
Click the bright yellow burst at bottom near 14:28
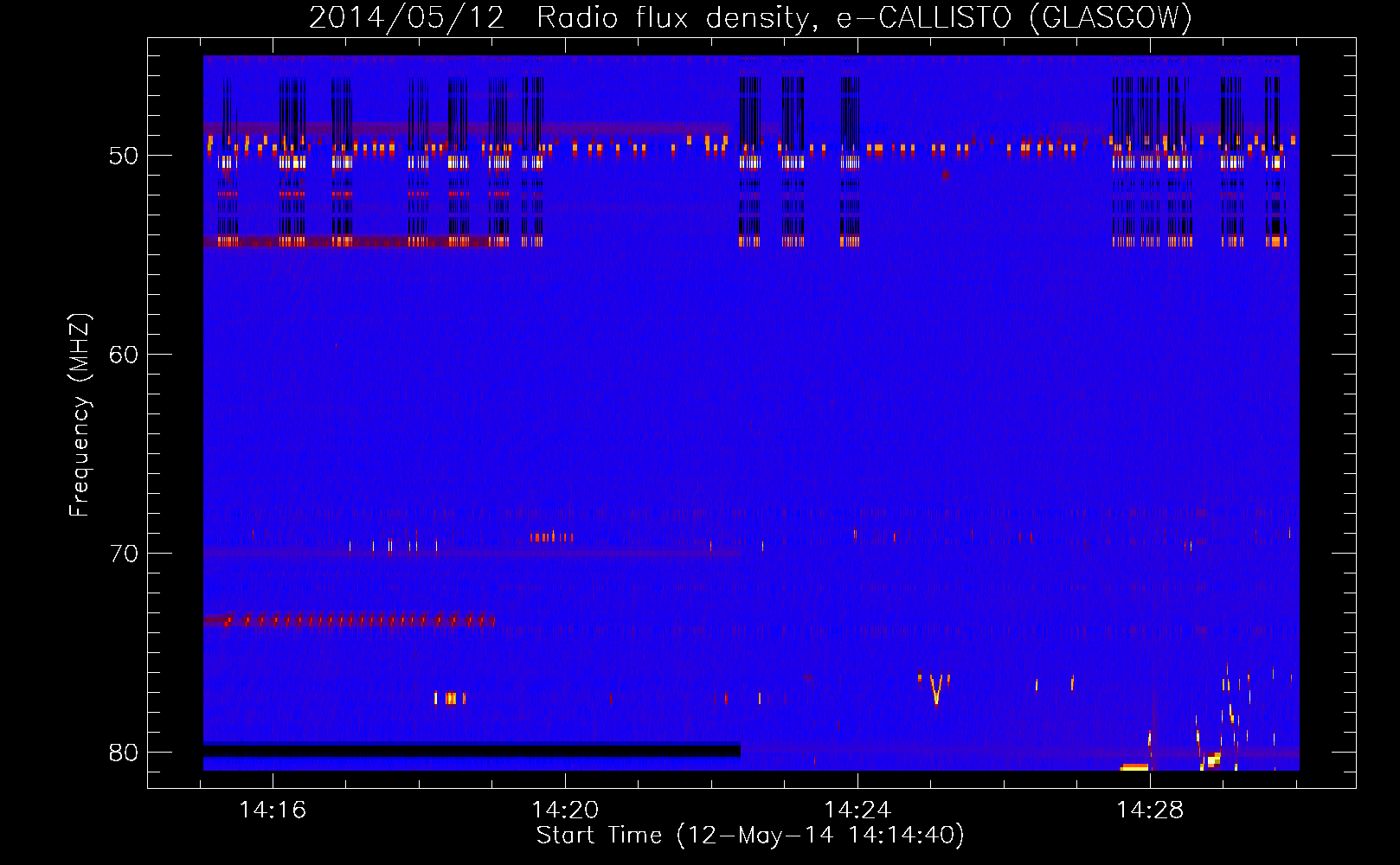point(1134,767)
